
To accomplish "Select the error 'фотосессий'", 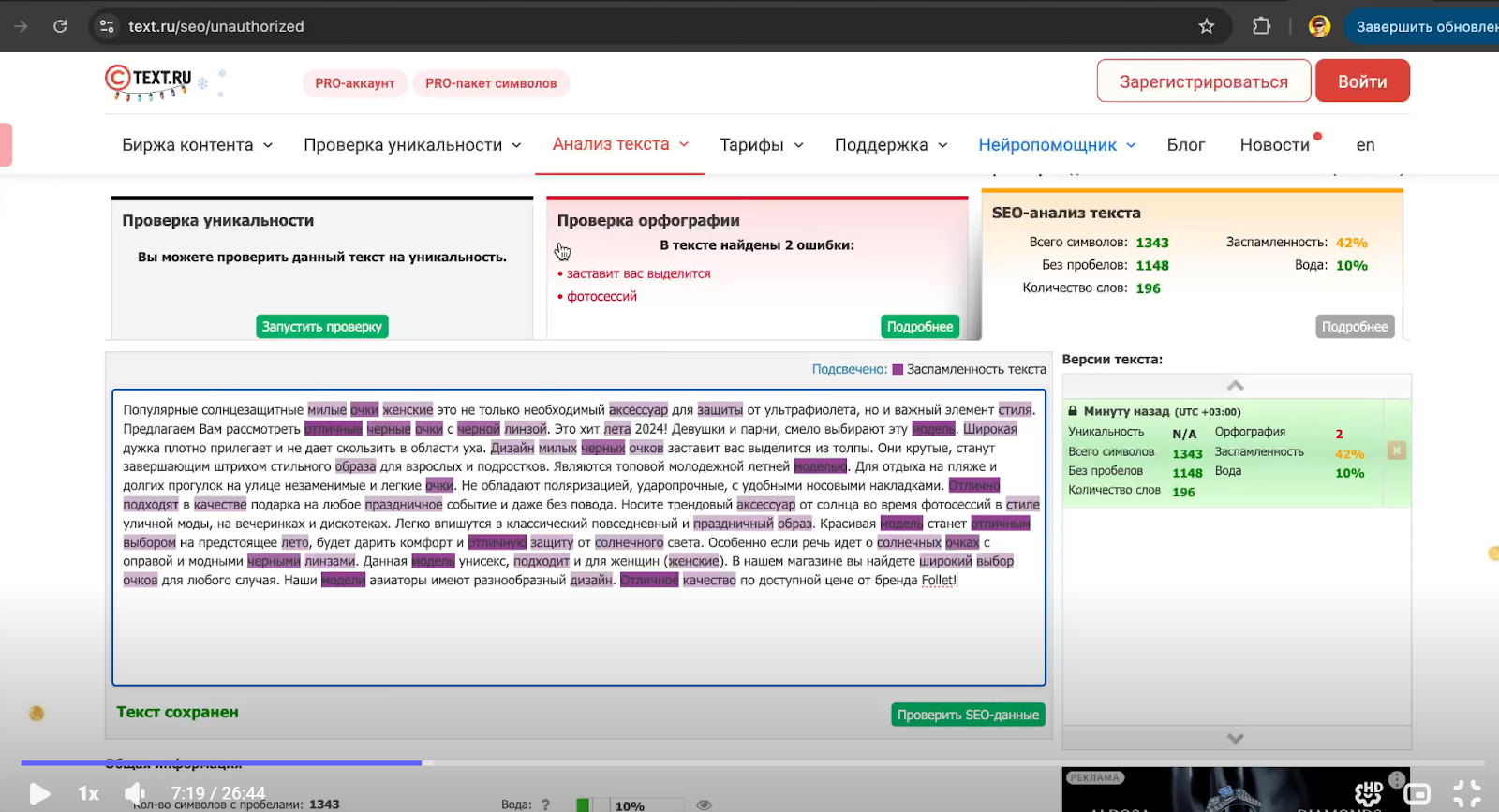I will point(601,296).
